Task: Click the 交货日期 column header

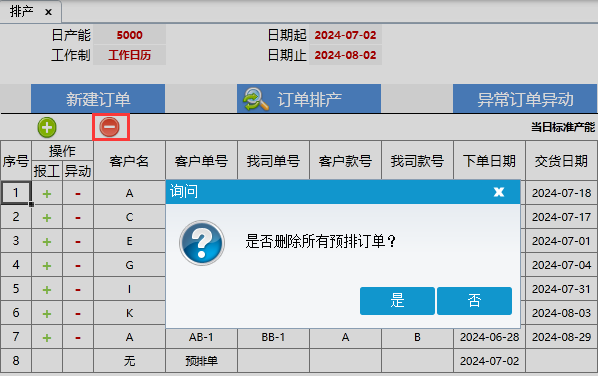Action: [561, 161]
